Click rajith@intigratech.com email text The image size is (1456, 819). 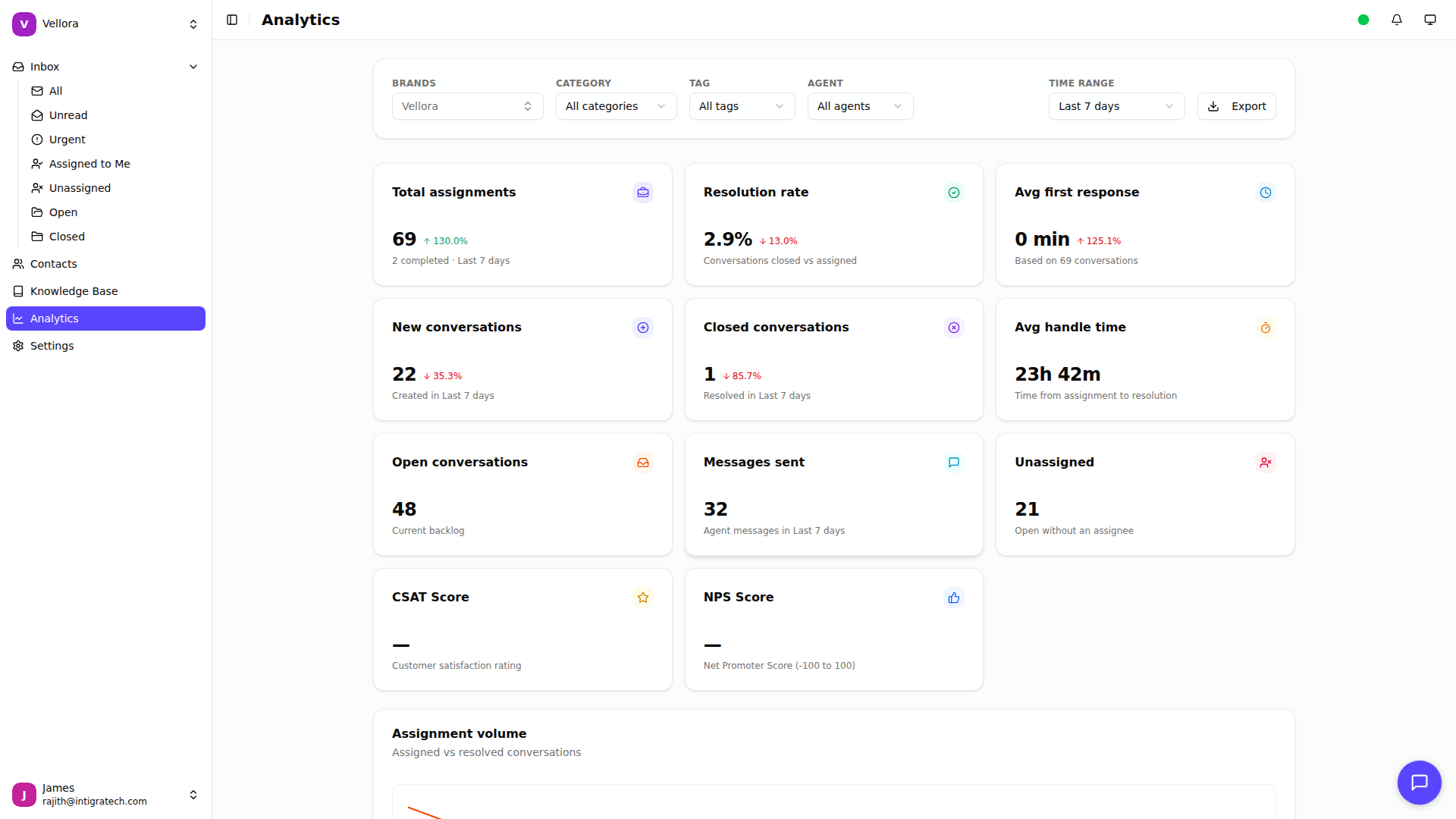tap(95, 802)
